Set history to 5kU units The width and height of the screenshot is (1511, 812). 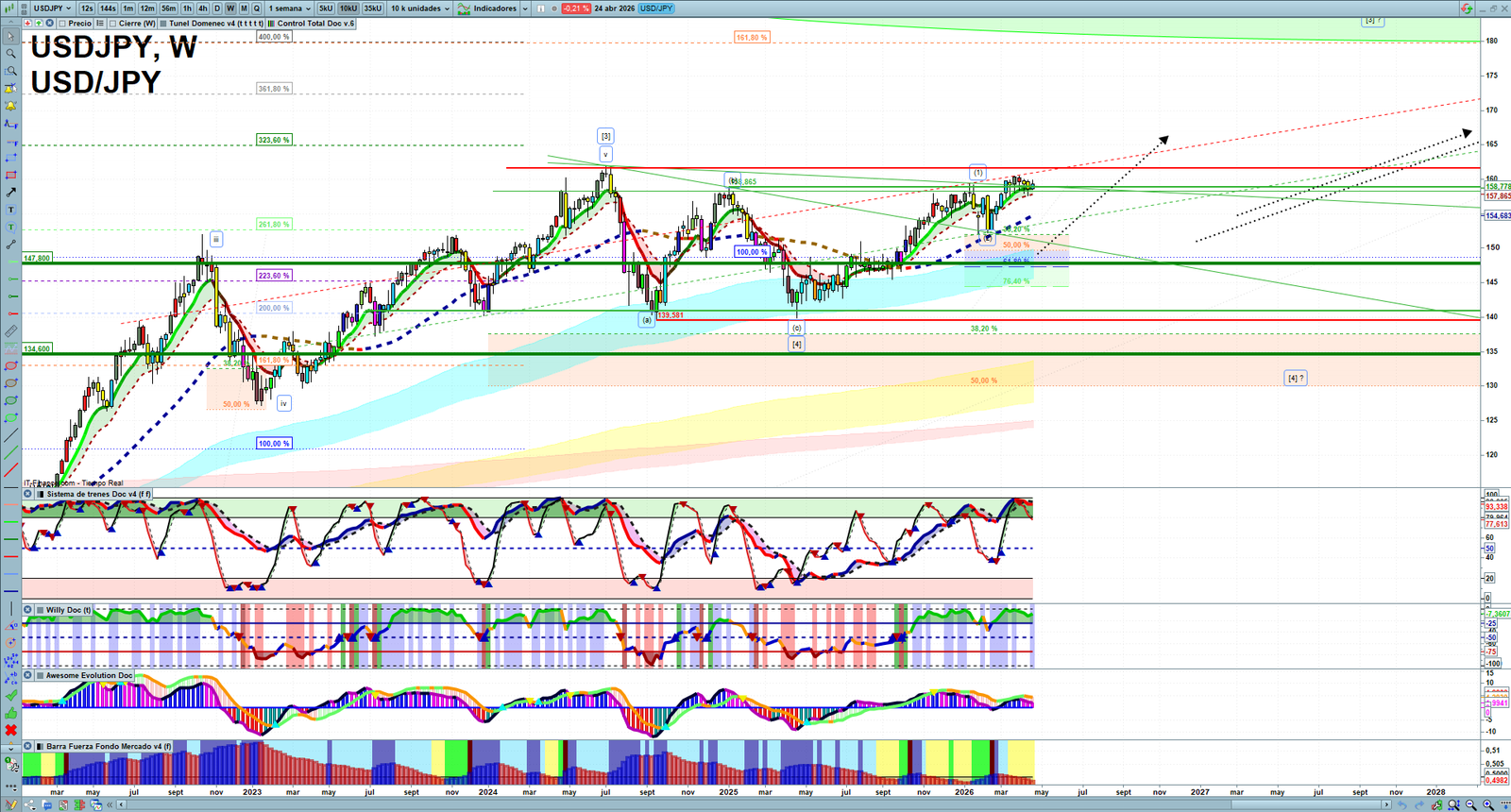(x=326, y=8)
